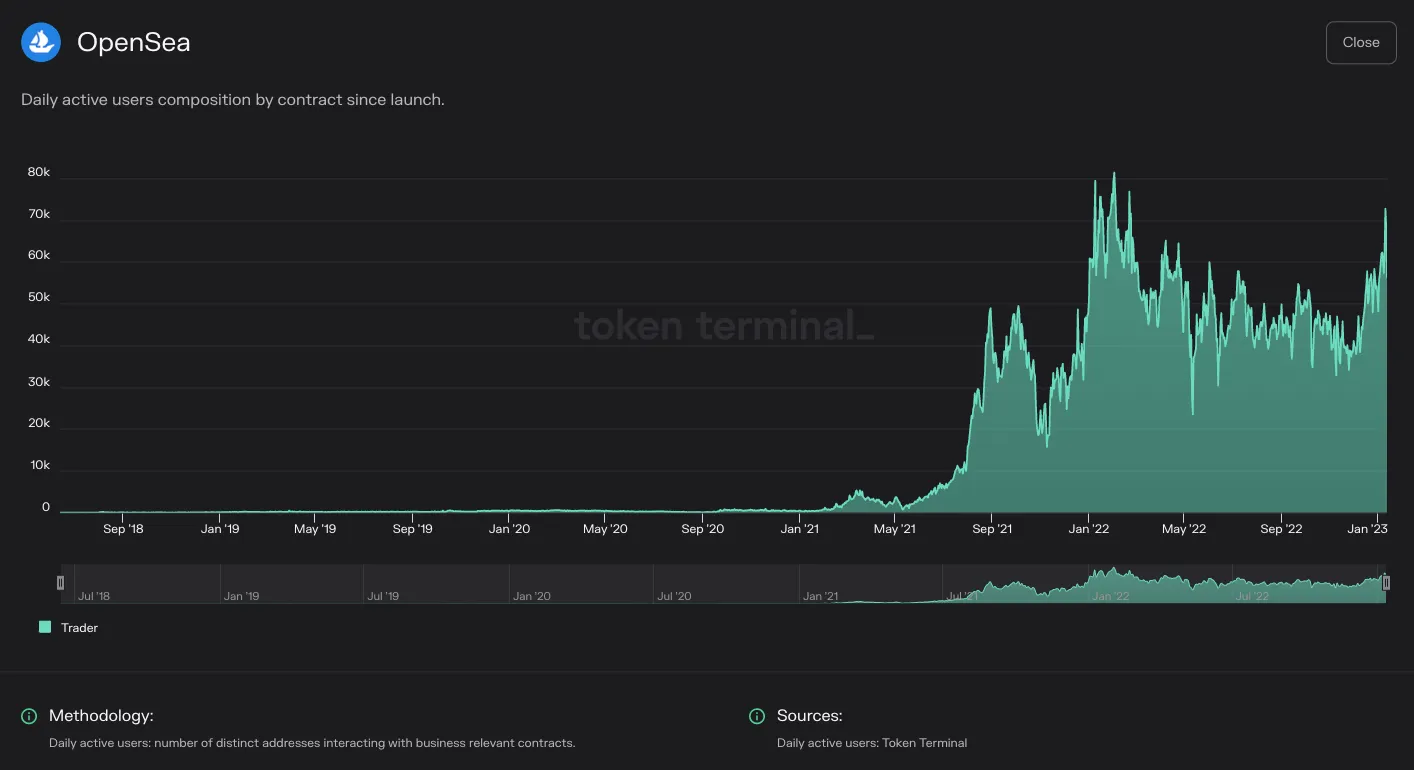Click Jul '19 in the range navigator
This screenshot has height=770, width=1414.
[x=383, y=596]
